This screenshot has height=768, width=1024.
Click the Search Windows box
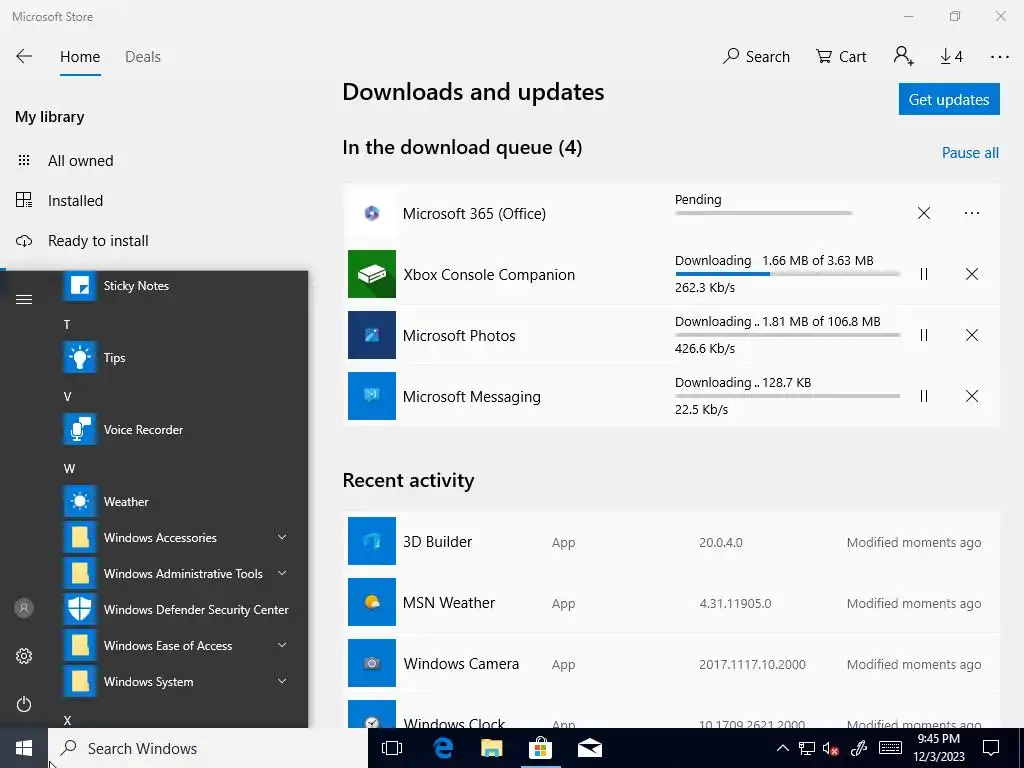tap(208, 748)
